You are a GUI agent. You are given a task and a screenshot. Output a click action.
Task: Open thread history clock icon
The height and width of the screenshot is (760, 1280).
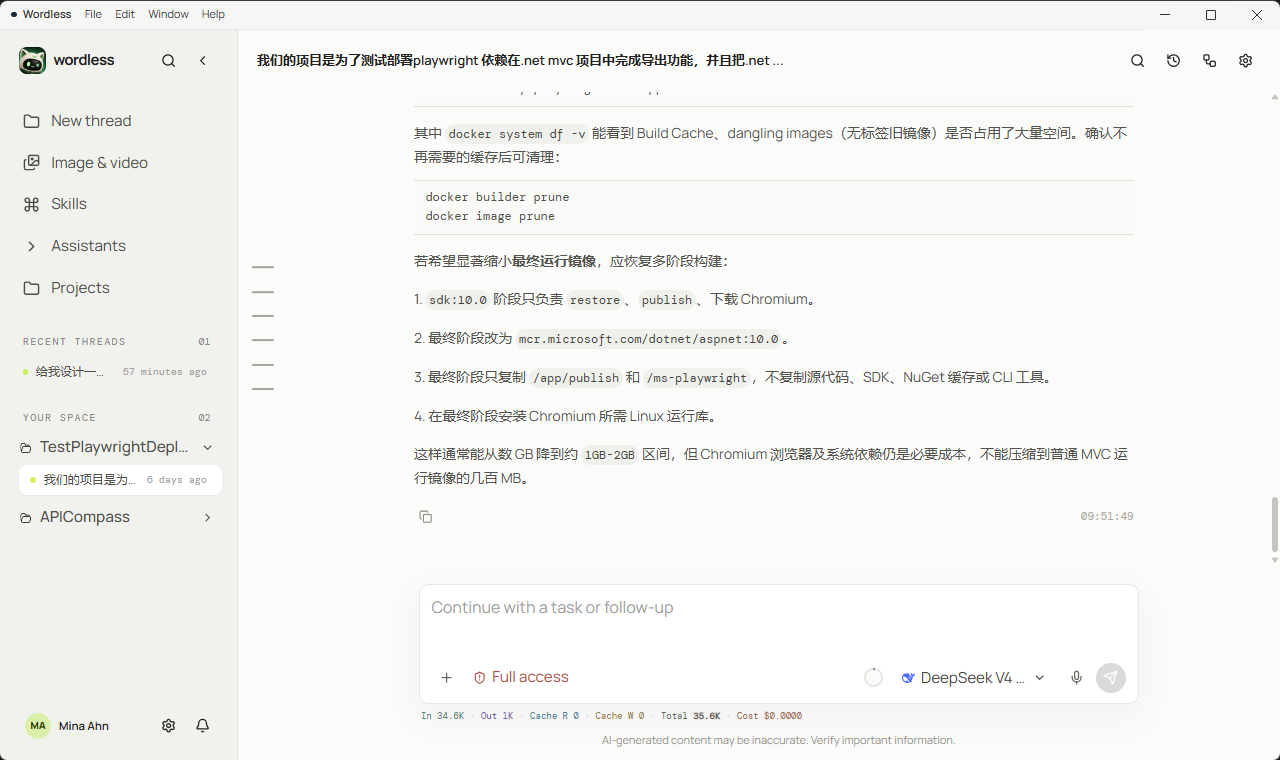[1174, 61]
